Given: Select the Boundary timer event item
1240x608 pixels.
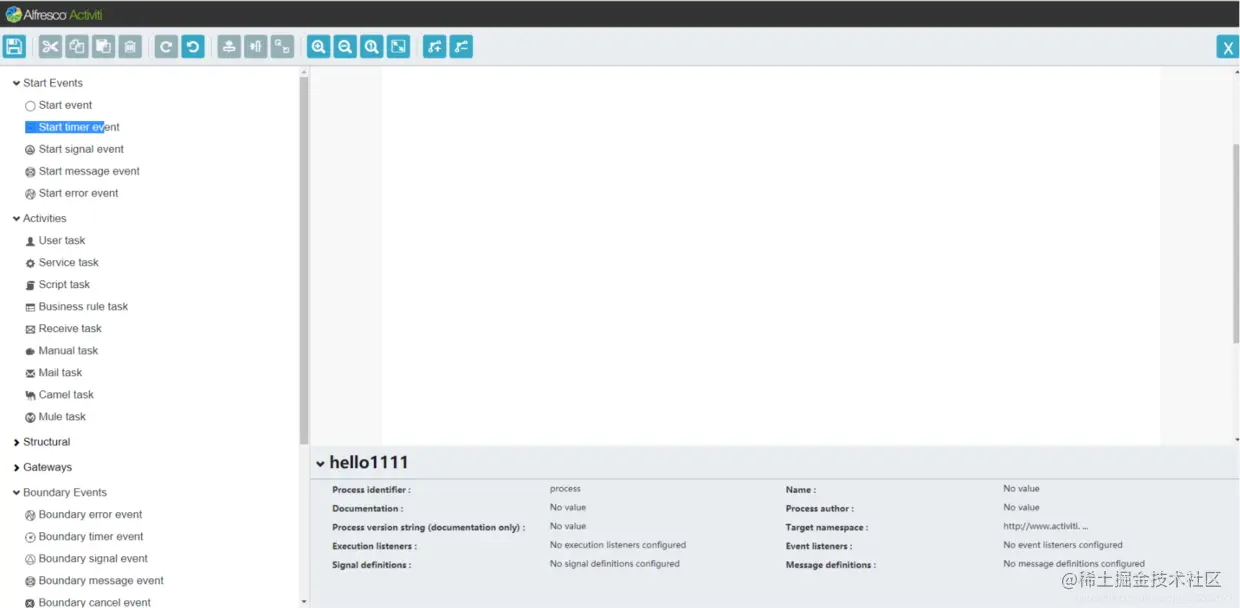Looking at the screenshot, I should [x=84, y=536].
